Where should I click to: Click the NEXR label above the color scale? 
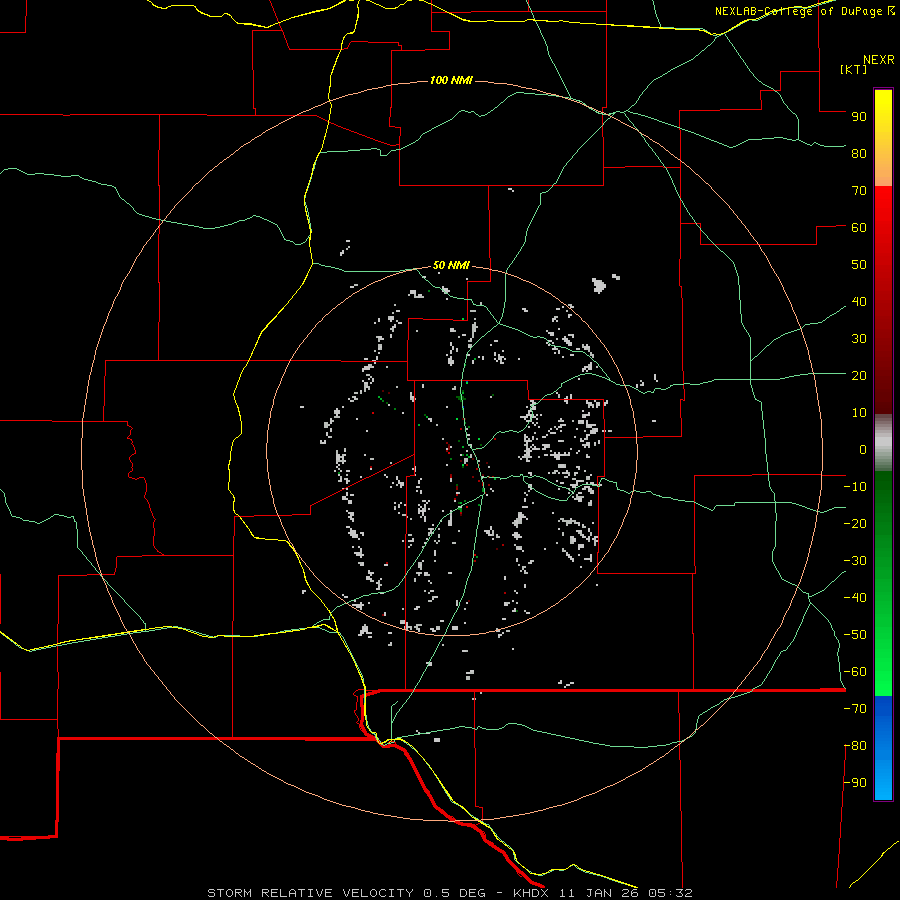[879, 60]
